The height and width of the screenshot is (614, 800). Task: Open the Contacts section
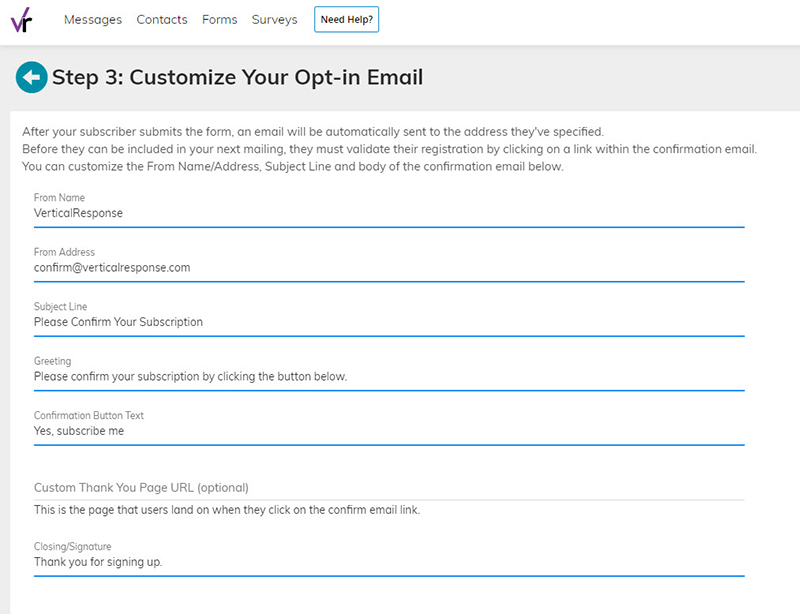[162, 19]
